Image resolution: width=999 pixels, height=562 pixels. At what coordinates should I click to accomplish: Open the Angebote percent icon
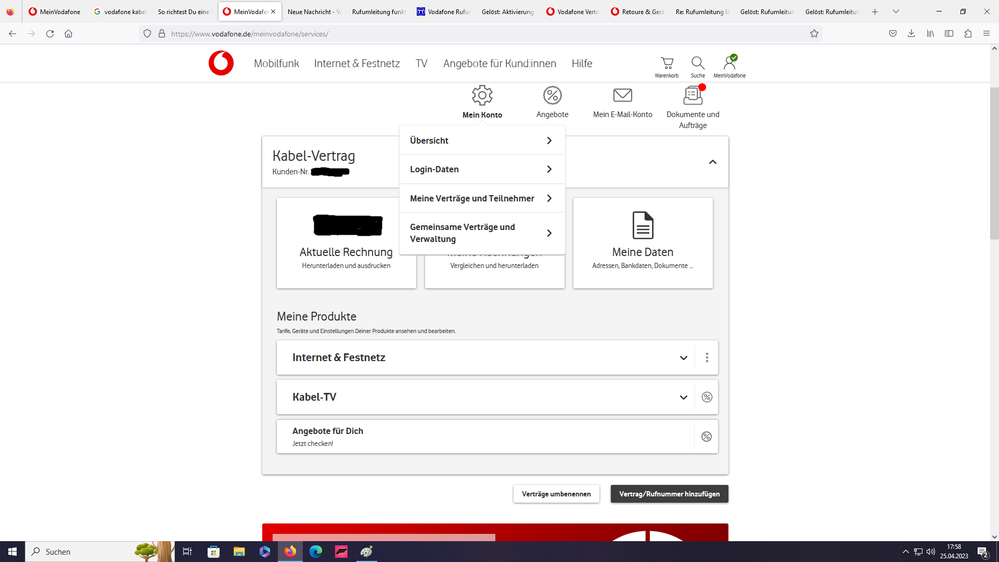(552, 102)
